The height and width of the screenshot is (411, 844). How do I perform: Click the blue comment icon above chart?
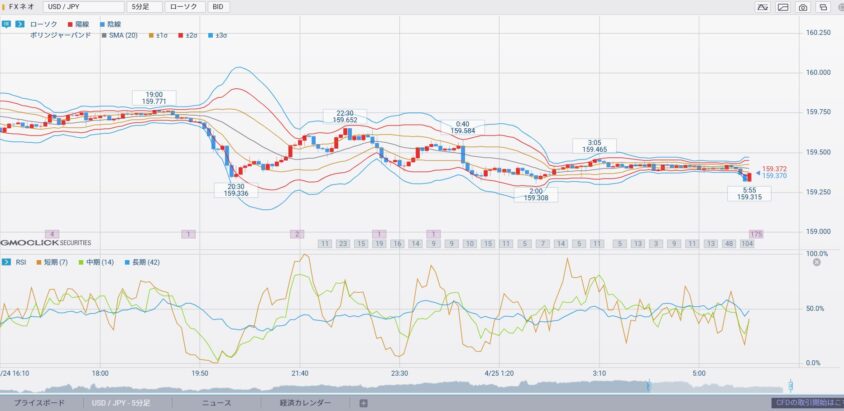click(x=6, y=22)
